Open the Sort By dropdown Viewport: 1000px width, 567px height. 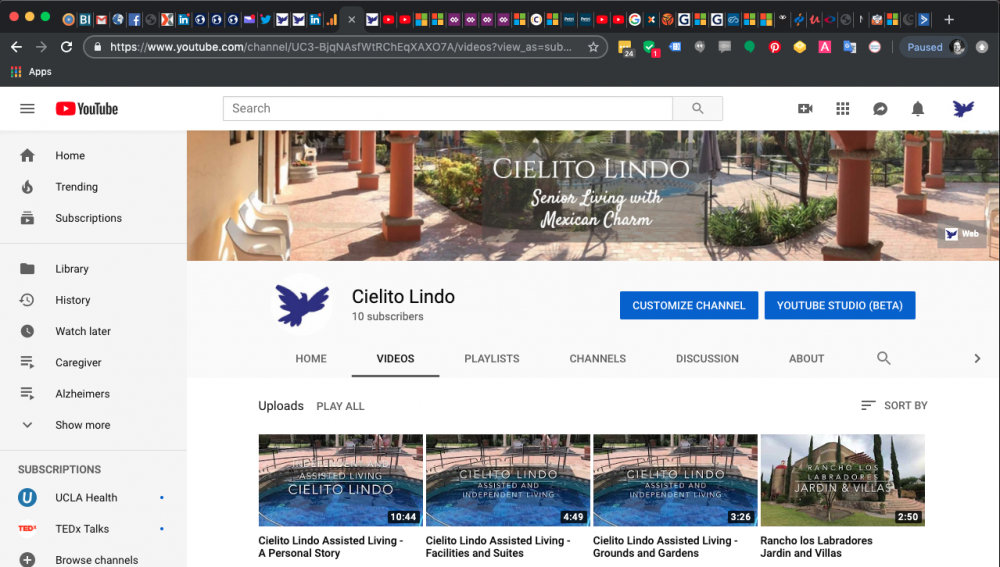(894, 405)
